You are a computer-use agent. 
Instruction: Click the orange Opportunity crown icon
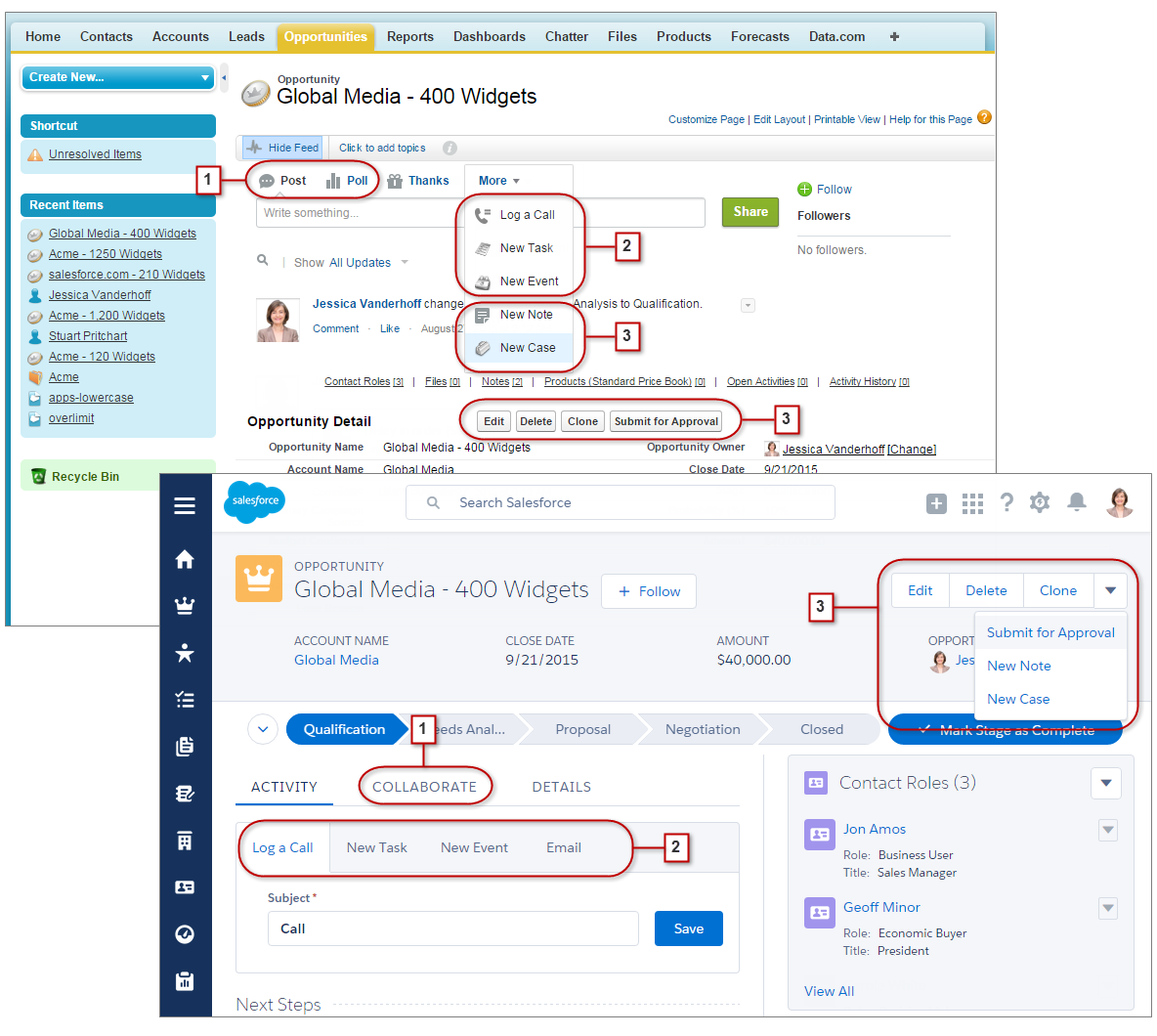[259, 579]
